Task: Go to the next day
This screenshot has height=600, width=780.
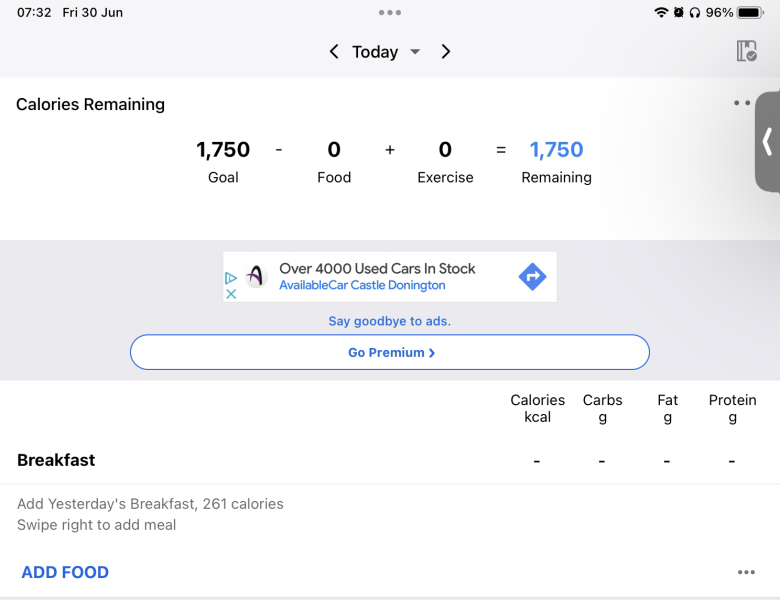Action: click(x=446, y=52)
